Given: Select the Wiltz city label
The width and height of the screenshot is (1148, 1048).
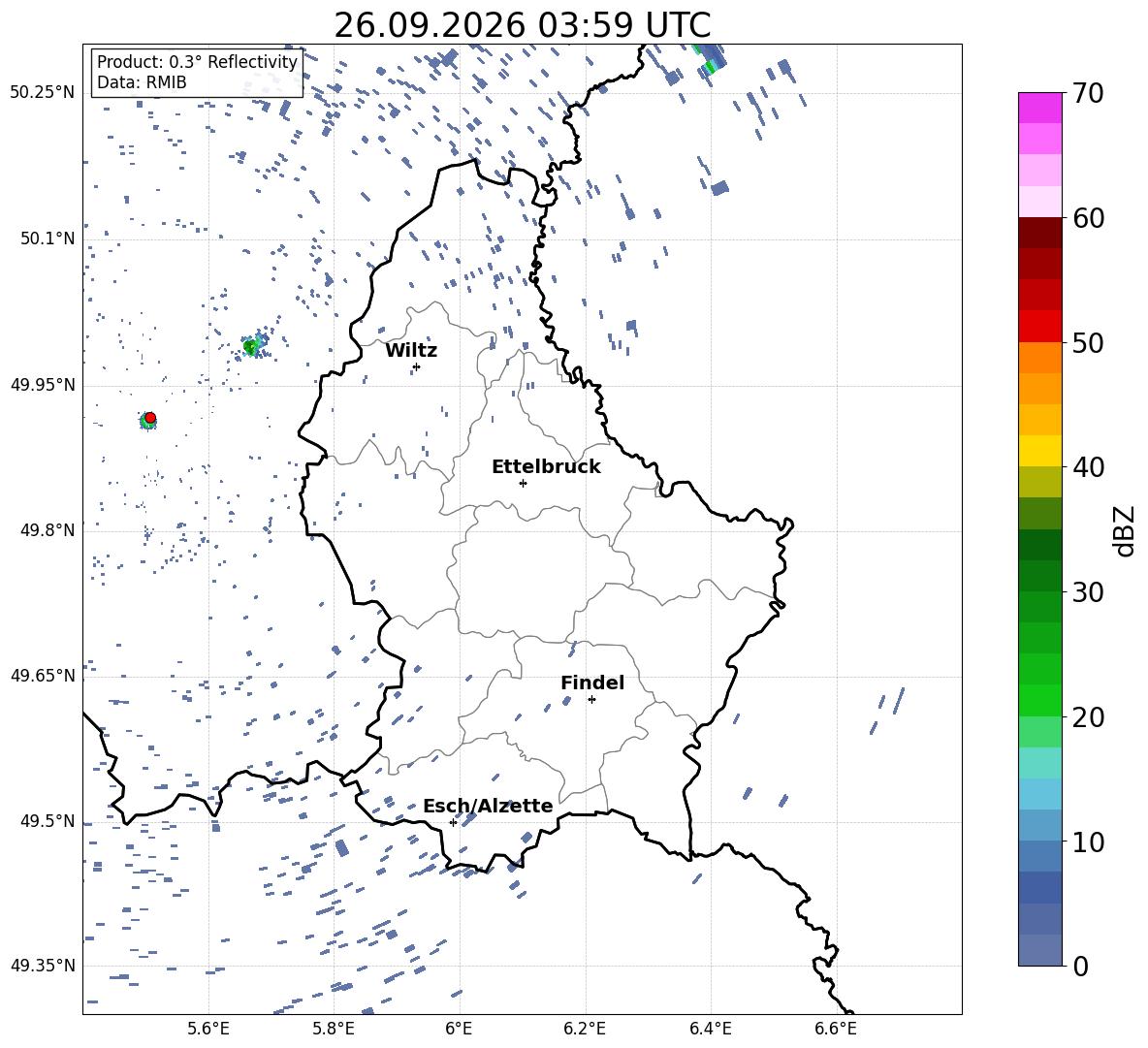Looking at the screenshot, I should [411, 351].
